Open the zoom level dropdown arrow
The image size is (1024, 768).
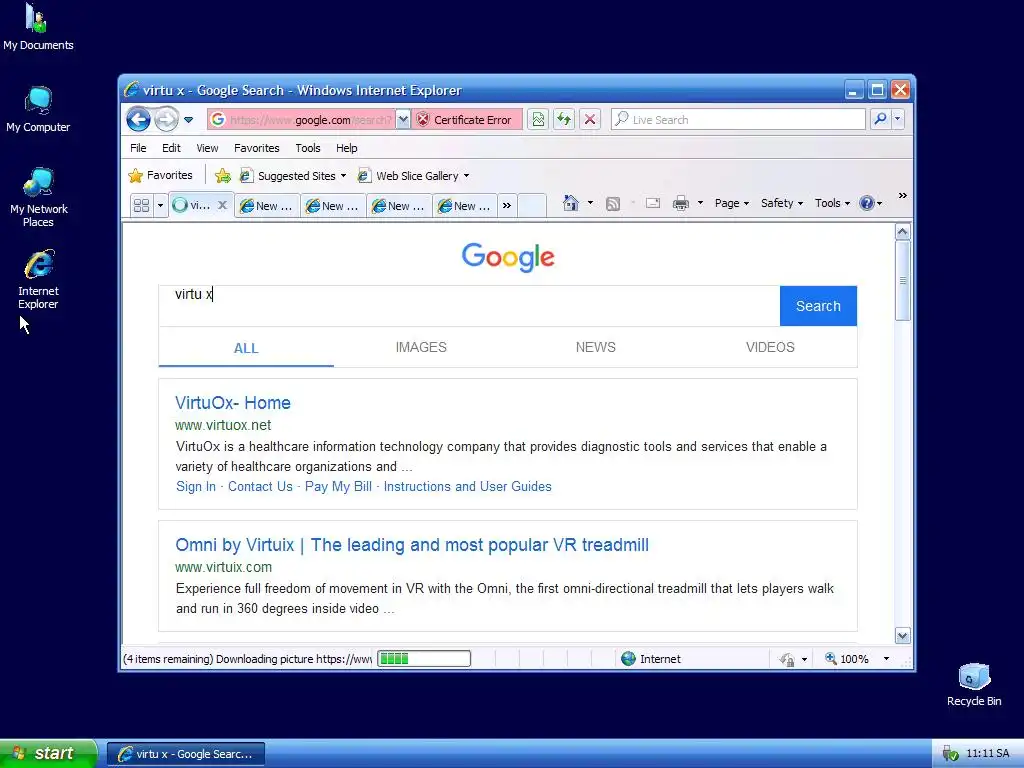(x=886, y=658)
